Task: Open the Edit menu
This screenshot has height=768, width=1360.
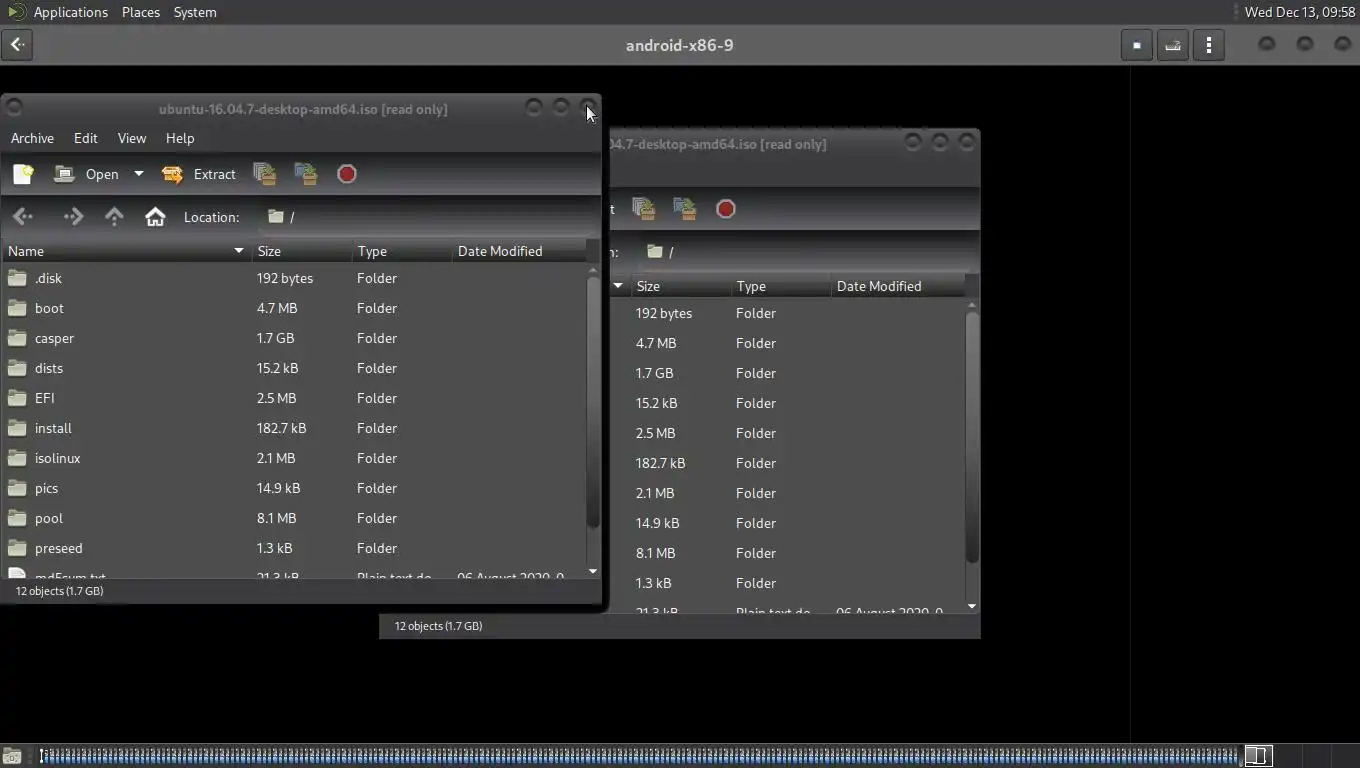Action: click(86, 138)
